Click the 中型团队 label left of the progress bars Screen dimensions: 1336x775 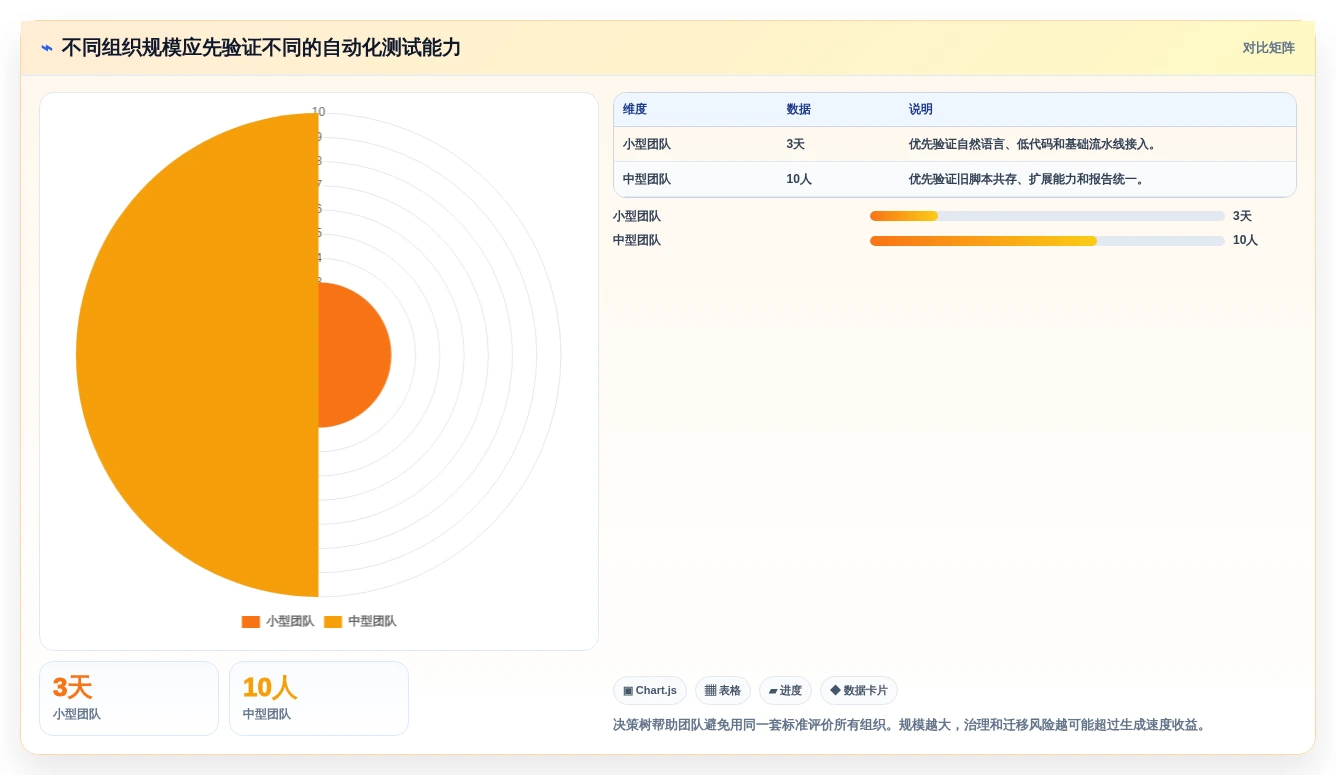click(637, 240)
